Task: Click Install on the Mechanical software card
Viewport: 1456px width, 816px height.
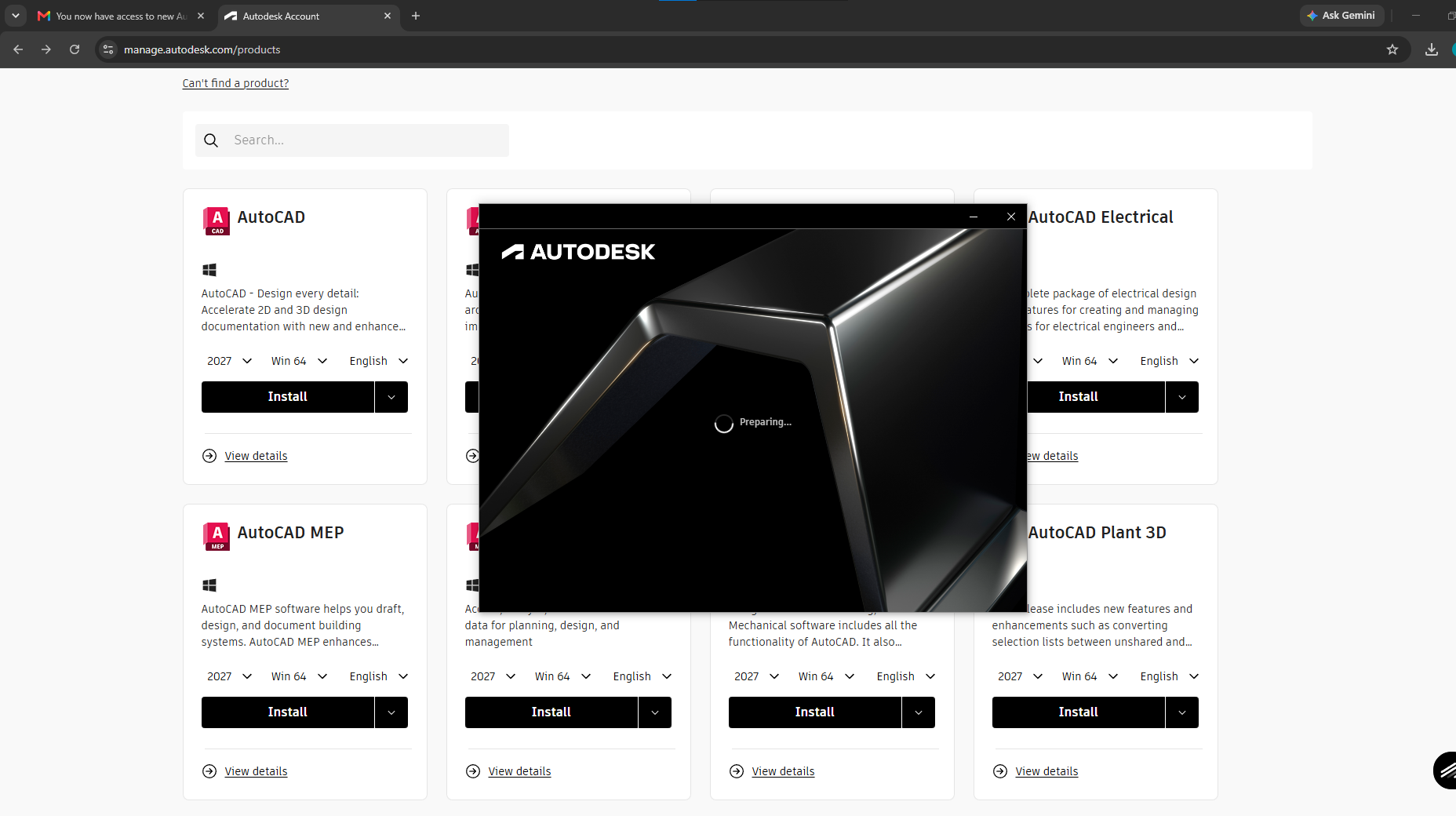Action: click(815, 712)
